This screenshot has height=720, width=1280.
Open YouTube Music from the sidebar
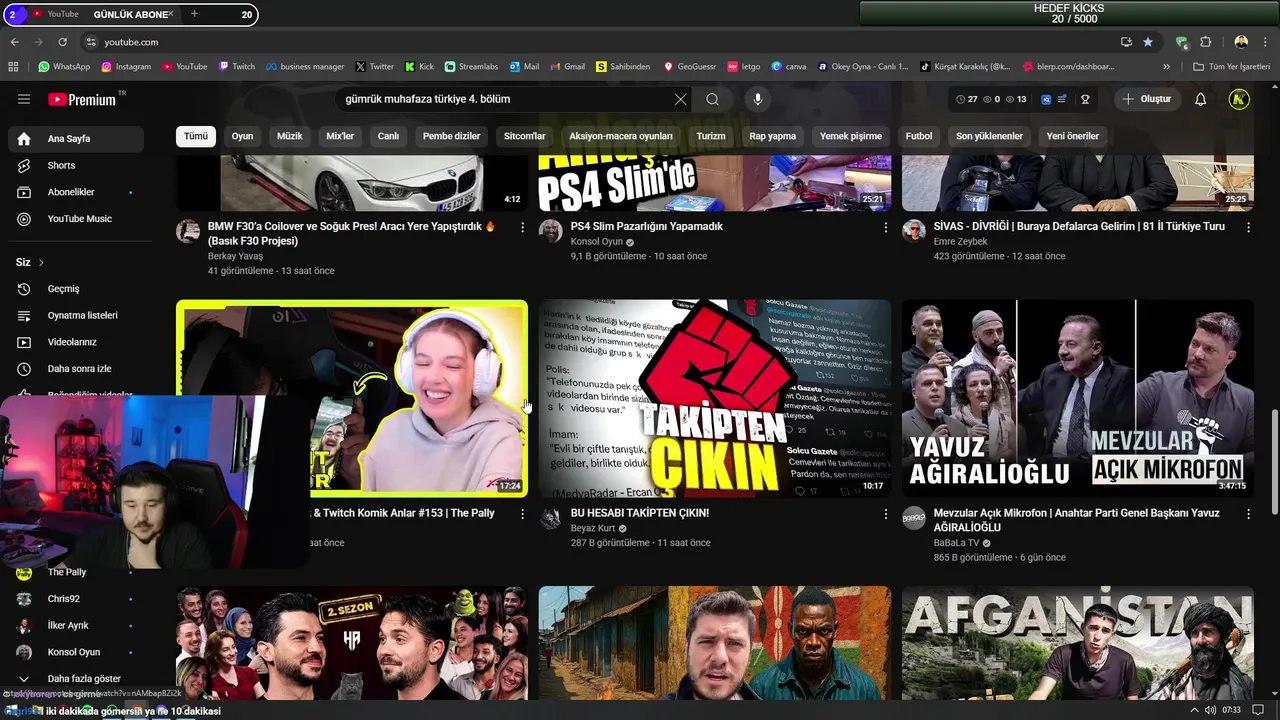[x=75, y=219]
